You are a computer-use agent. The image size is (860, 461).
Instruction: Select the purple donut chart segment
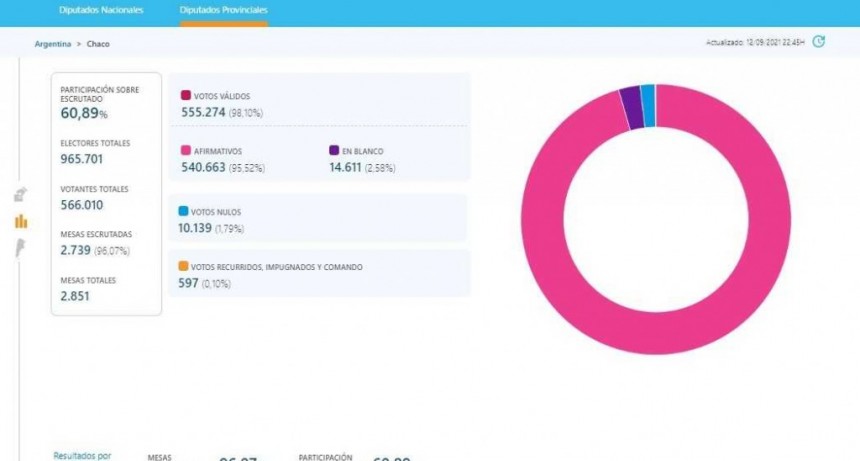[632, 108]
